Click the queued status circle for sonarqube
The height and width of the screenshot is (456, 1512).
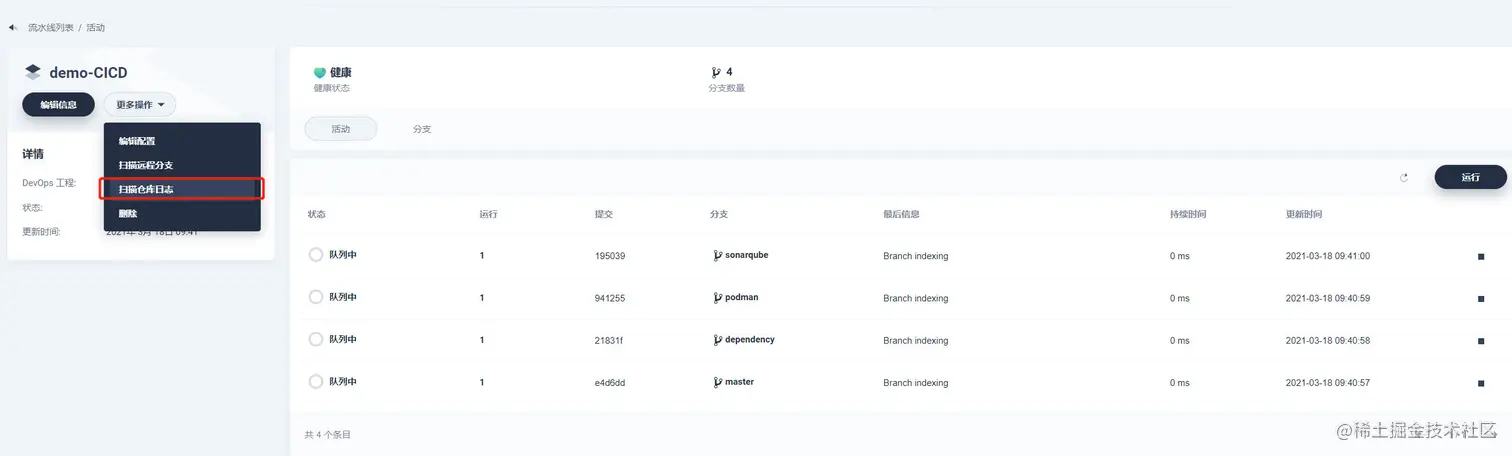coord(316,255)
